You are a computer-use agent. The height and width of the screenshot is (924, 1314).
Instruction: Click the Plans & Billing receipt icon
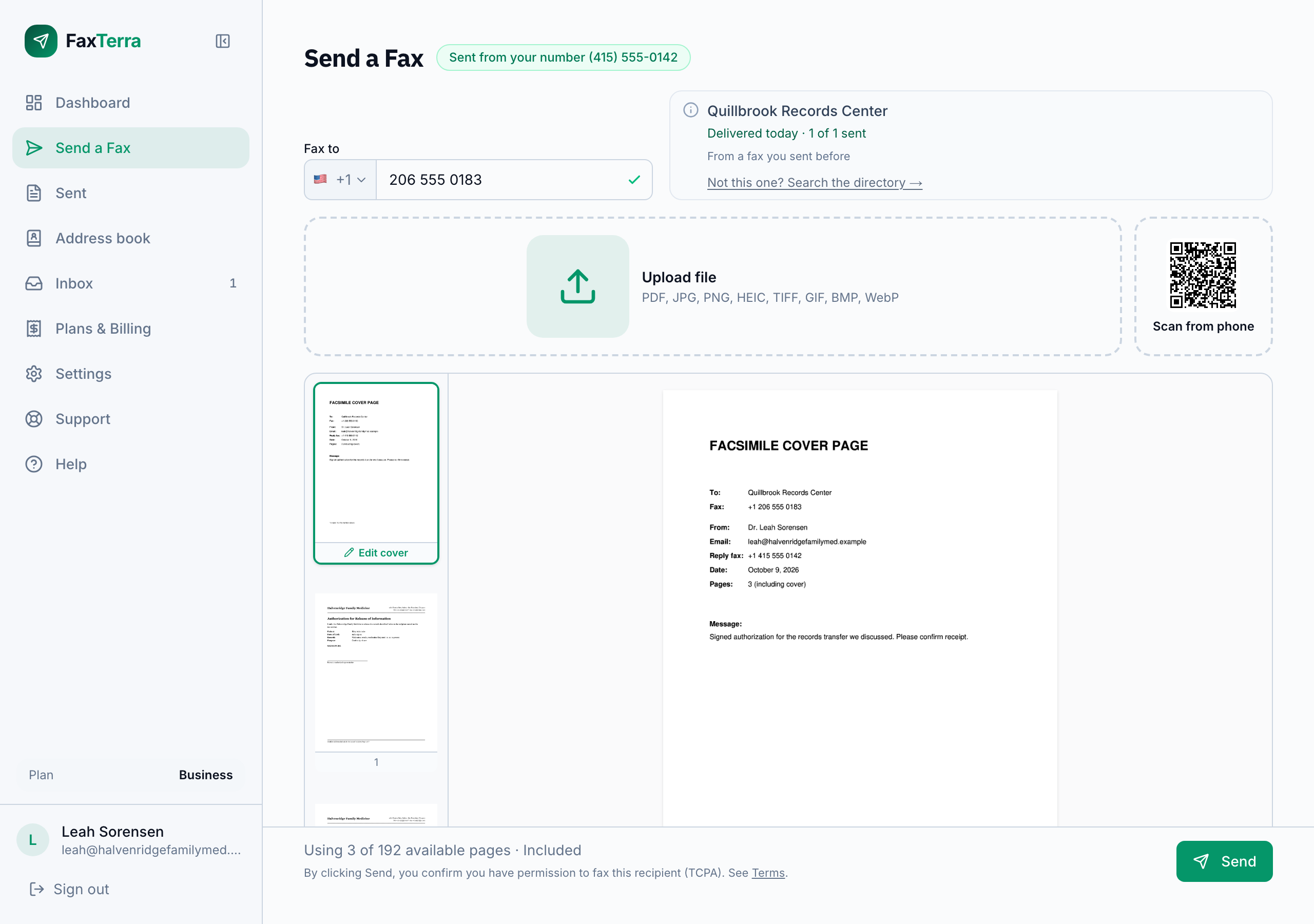click(34, 329)
